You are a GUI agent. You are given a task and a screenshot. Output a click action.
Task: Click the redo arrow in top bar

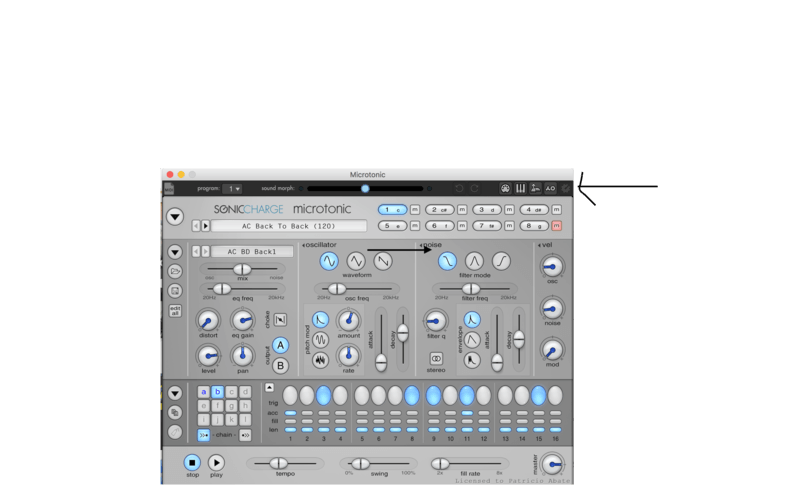pyautogui.click(x=474, y=189)
